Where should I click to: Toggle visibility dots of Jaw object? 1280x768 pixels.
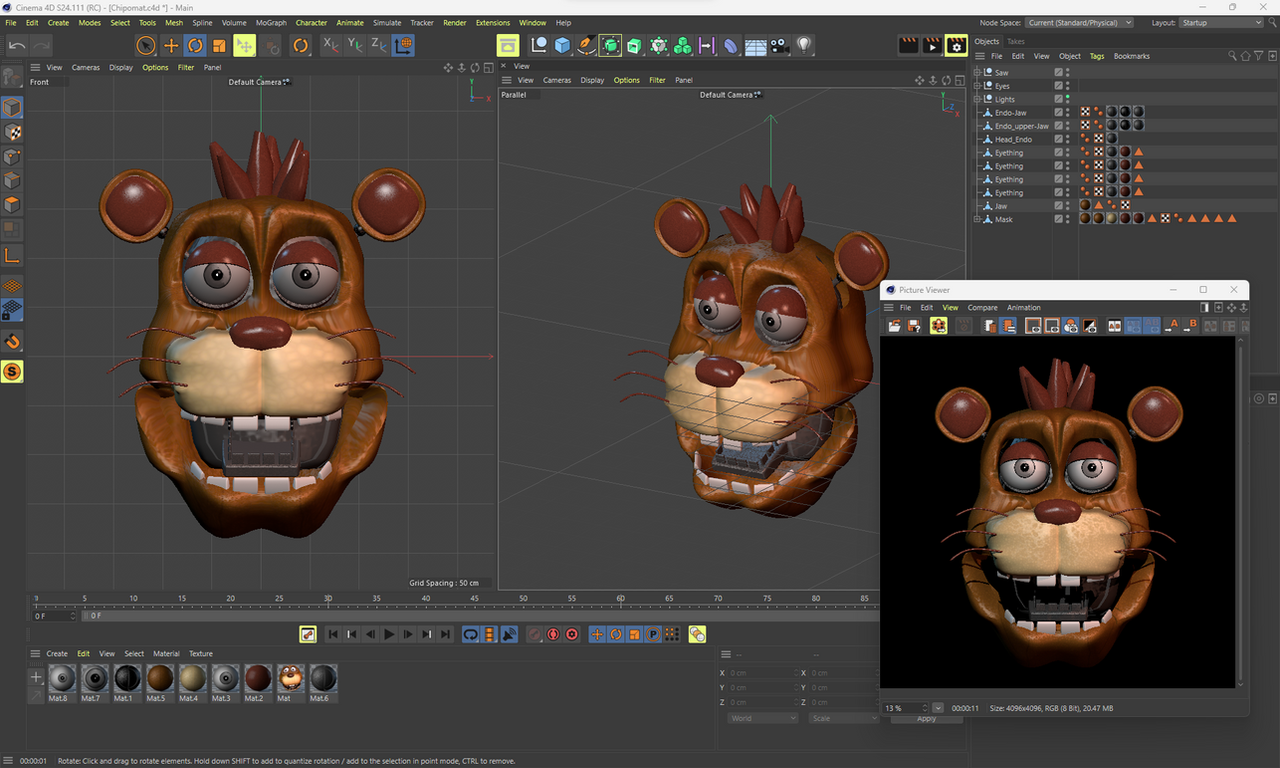point(1068,206)
